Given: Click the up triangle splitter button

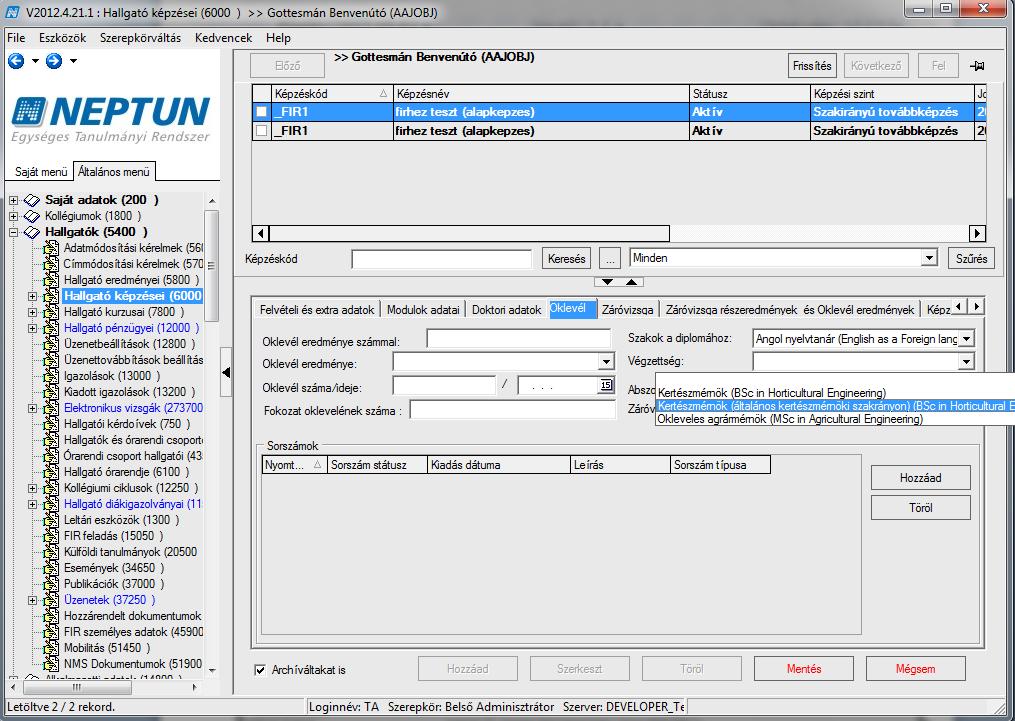Looking at the screenshot, I should tap(632, 282).
